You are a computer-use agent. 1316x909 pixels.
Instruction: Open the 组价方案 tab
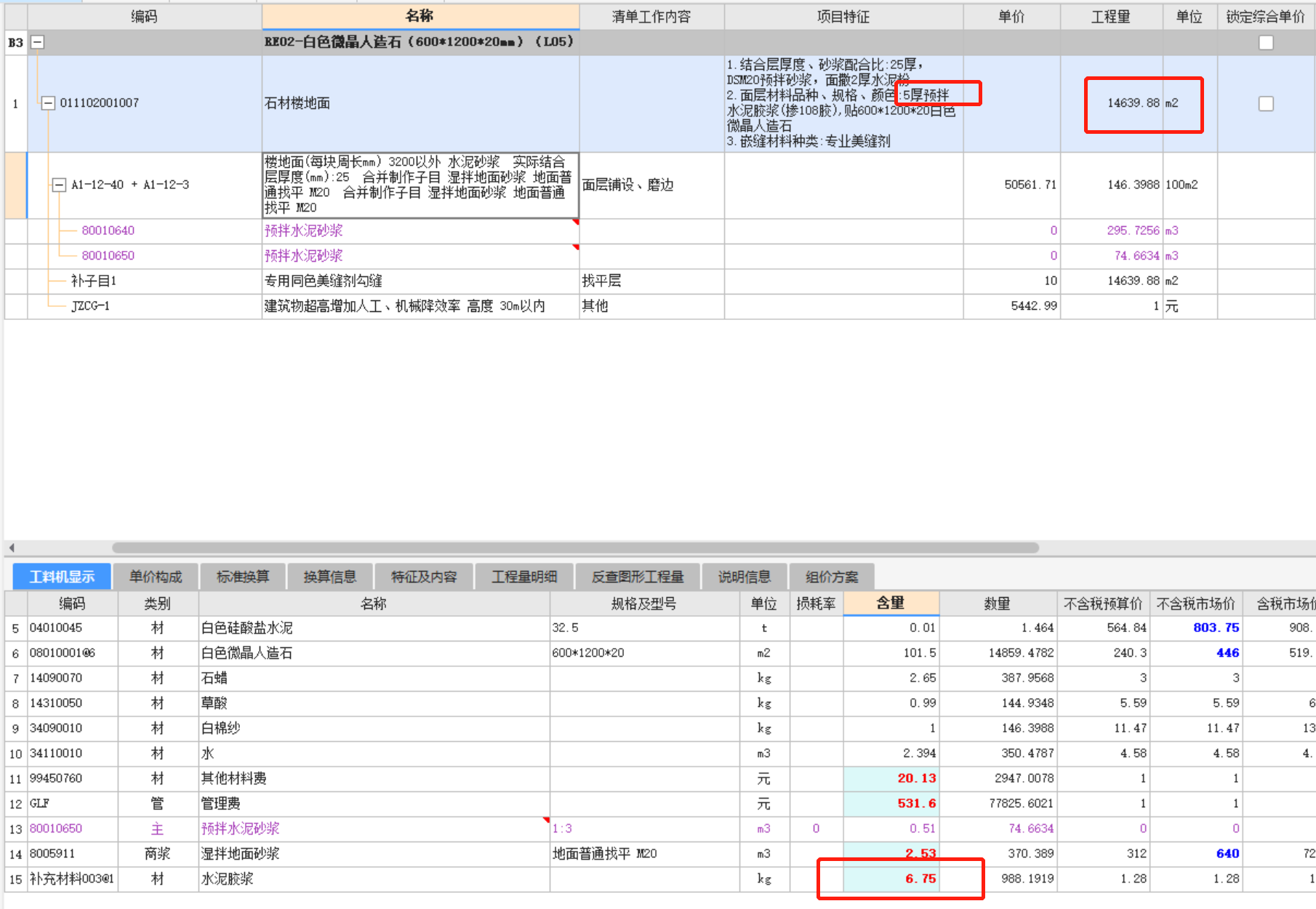coord(832,577)
